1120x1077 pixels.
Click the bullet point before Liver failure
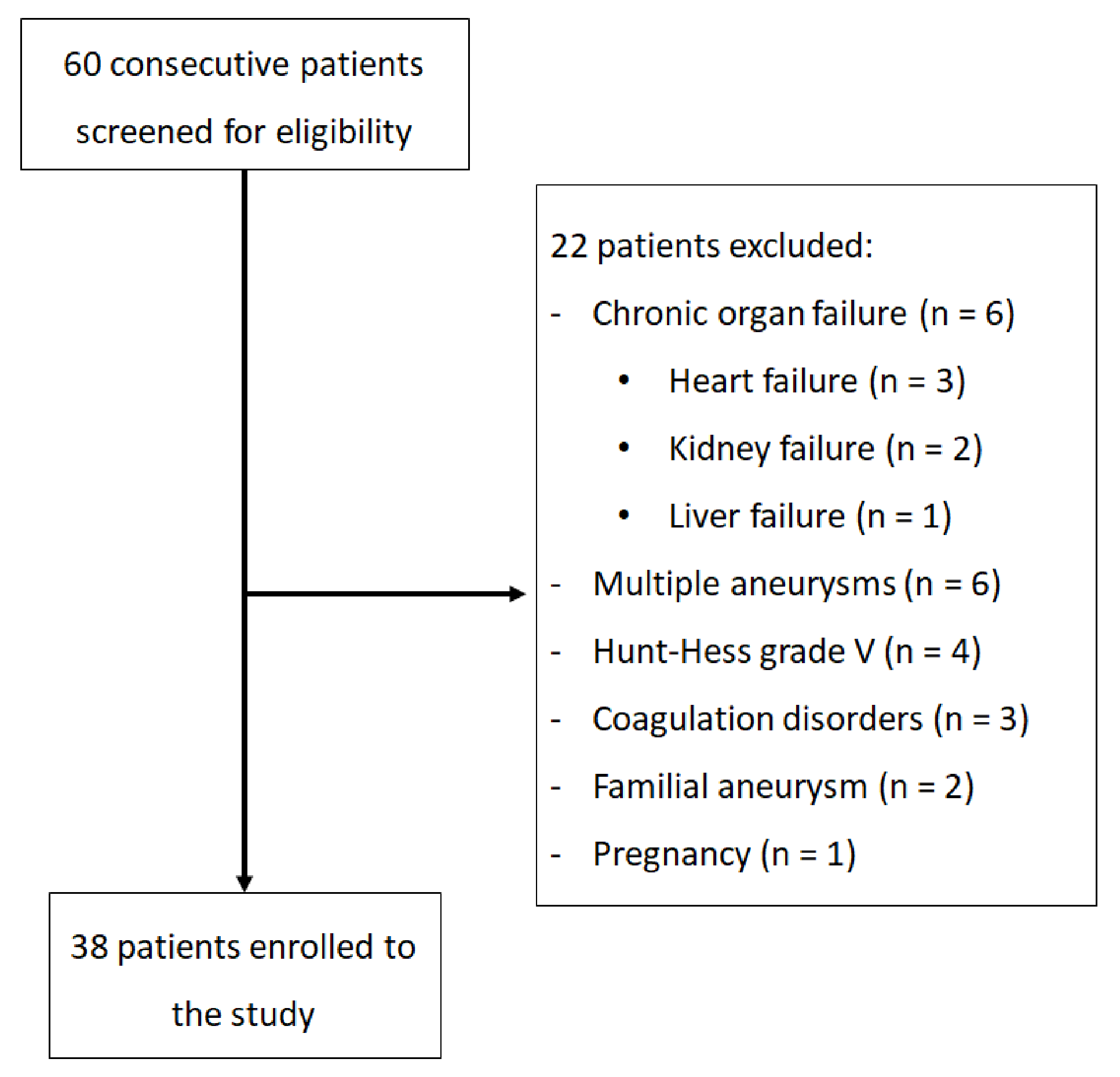pyautogui.click(x=624, y=515)
